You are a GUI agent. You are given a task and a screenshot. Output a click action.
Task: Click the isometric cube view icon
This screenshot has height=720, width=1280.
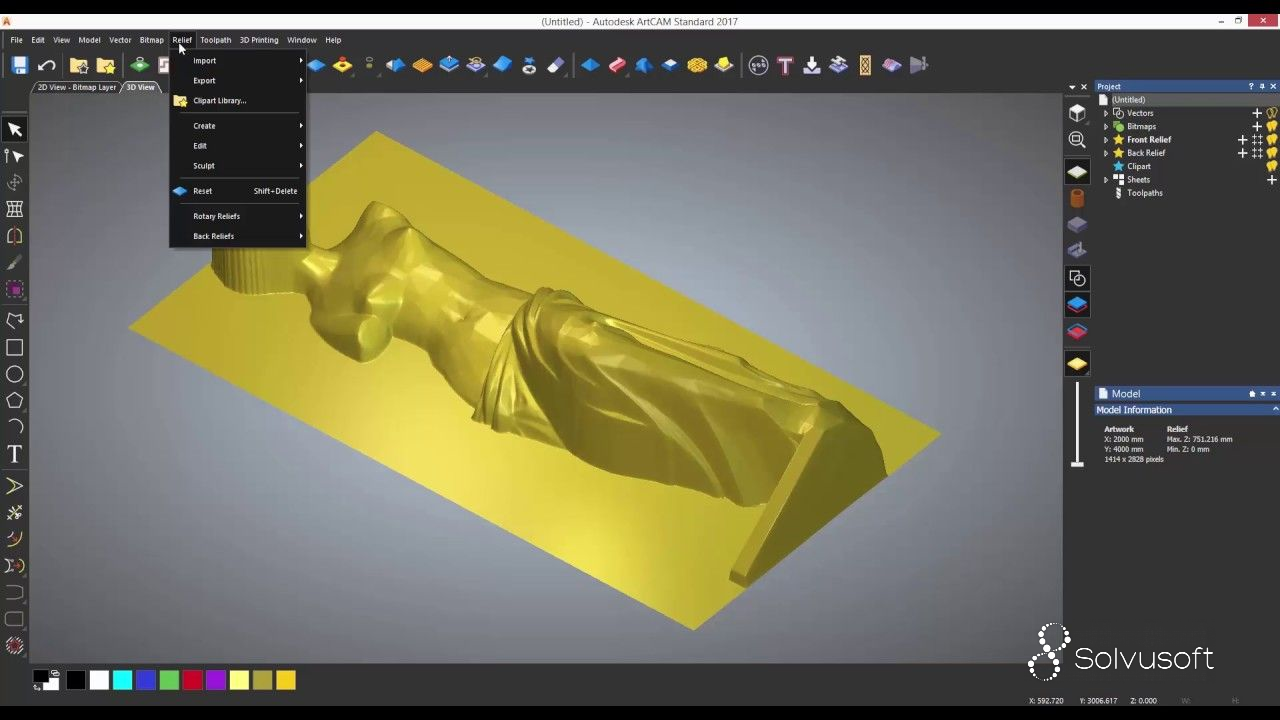(x=1077, y=113)
